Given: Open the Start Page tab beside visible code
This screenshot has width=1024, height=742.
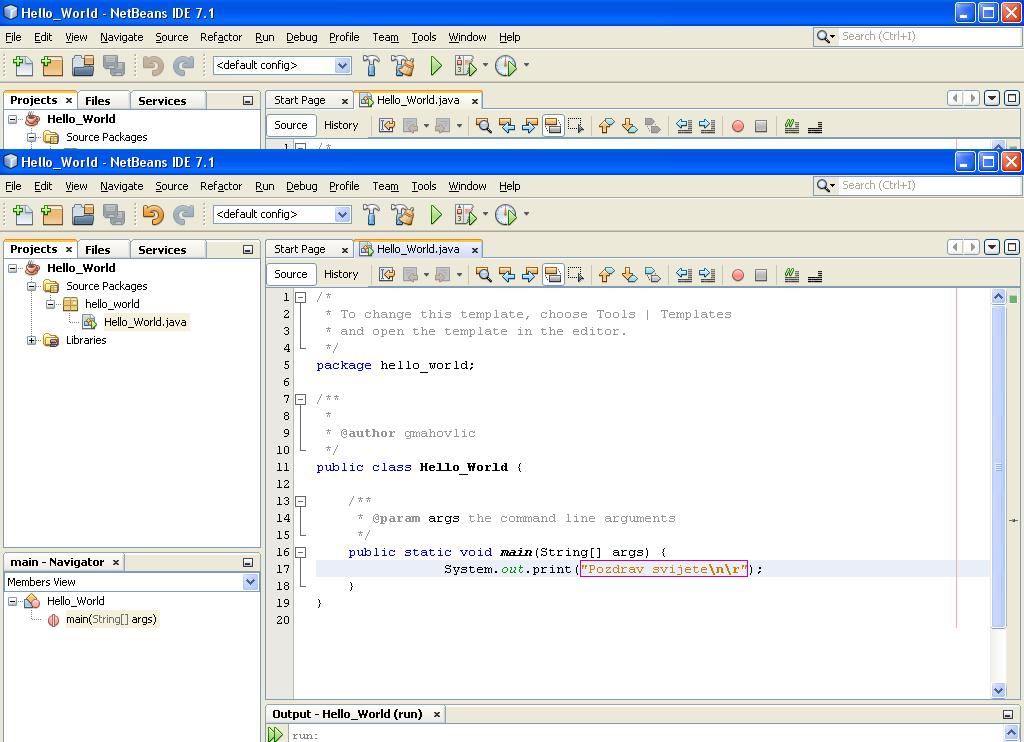Looking at the screenshot, I should coord(300,249).
